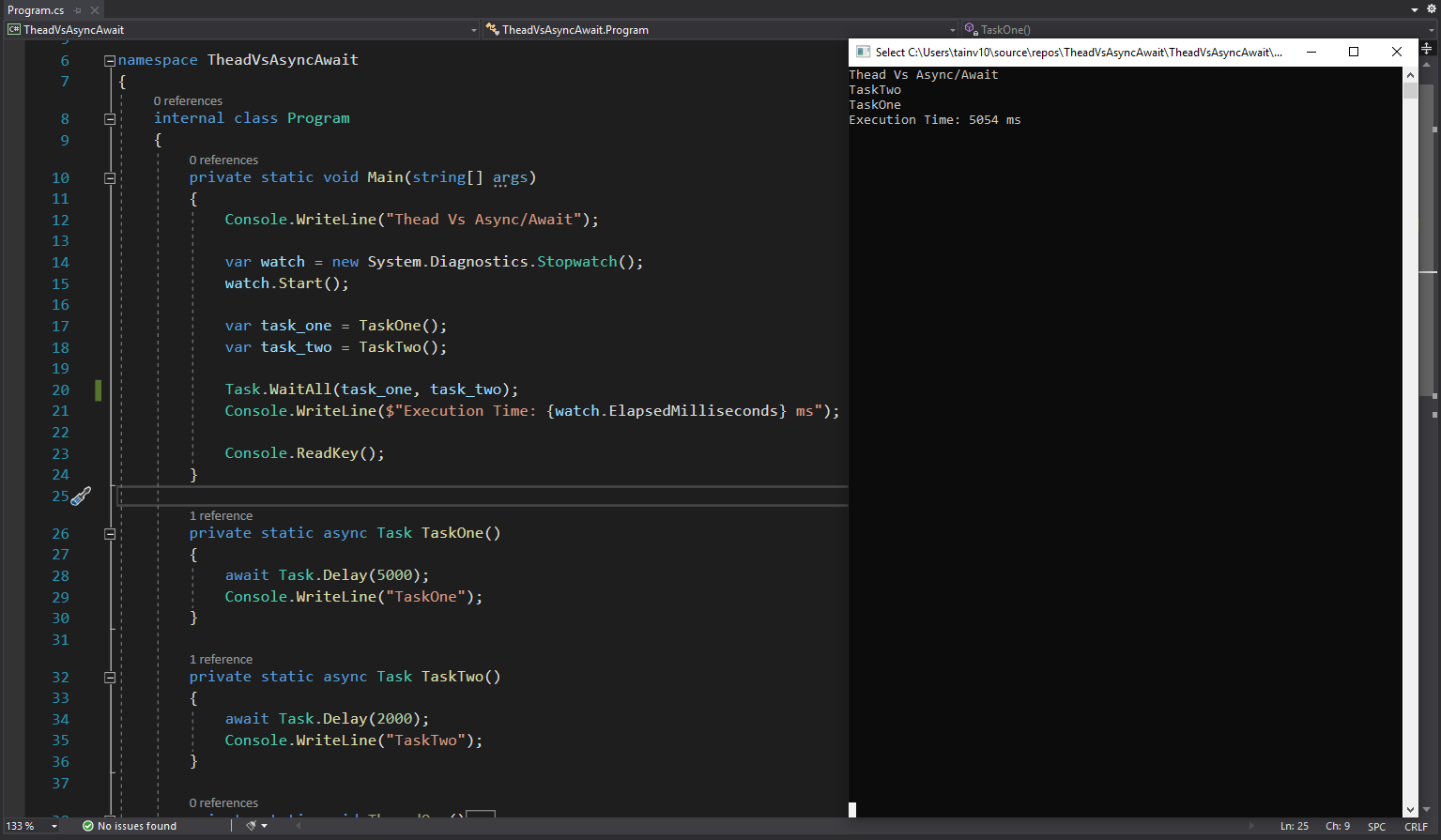Collapse the namespace TheadVsAsyncAwait block

pyautogui.click(x=110, y=60)
